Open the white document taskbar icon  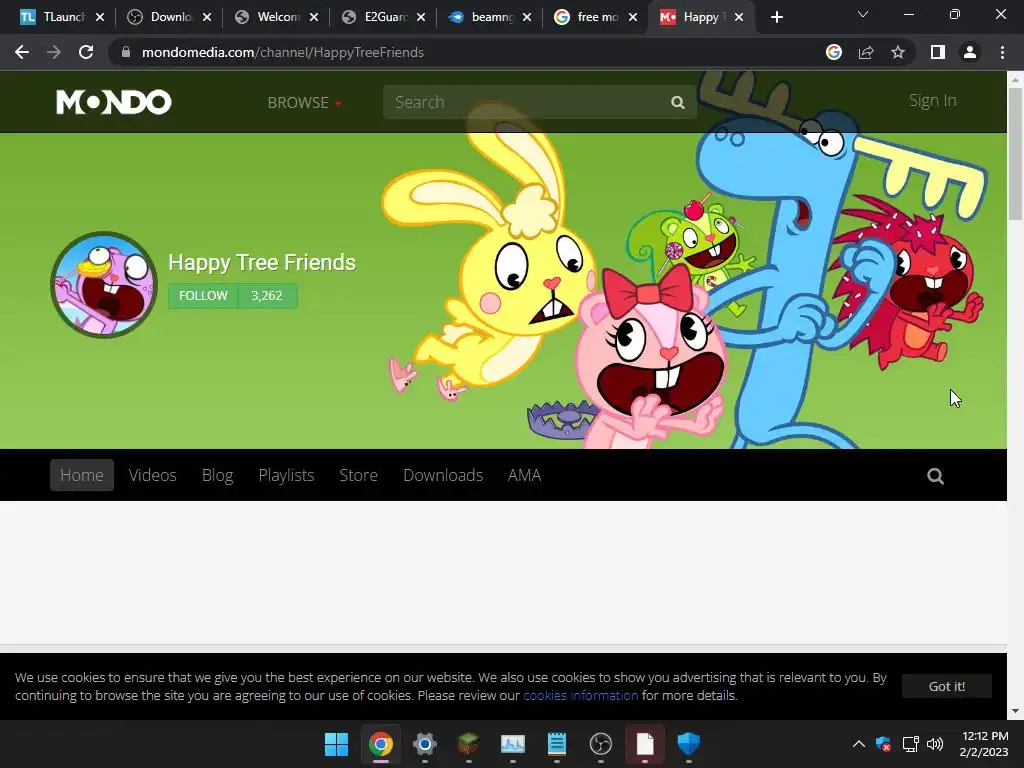(x=645, y=744)
